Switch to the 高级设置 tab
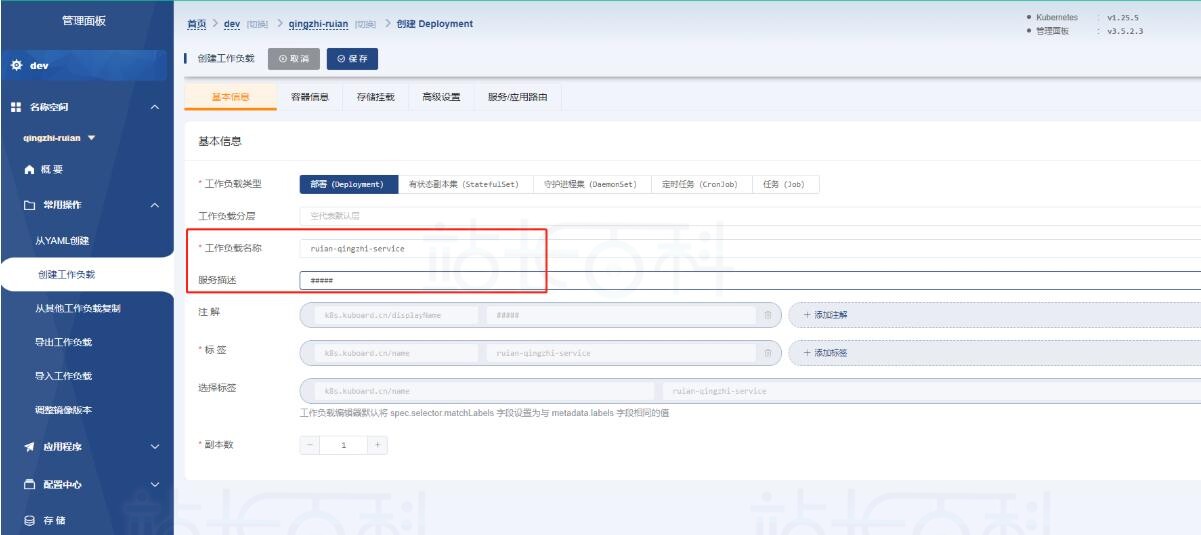The width and height of the screenshot is (1201, 535). click(x=441, y=97)
